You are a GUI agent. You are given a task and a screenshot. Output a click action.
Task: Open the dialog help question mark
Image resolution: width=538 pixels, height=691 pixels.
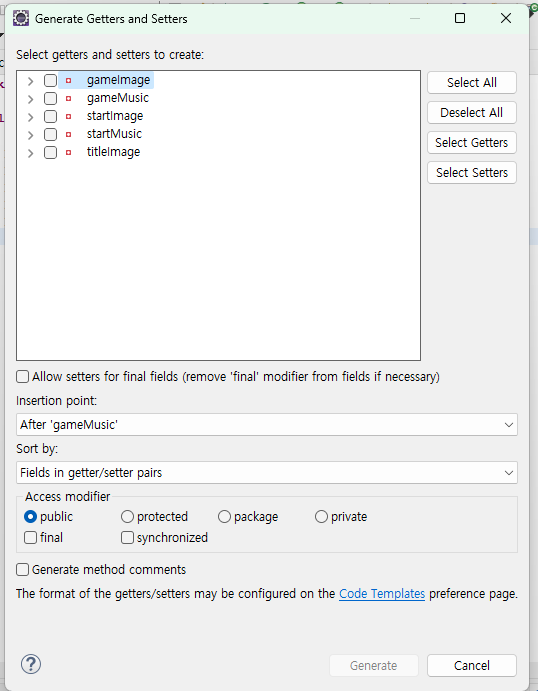pos(31,664)
